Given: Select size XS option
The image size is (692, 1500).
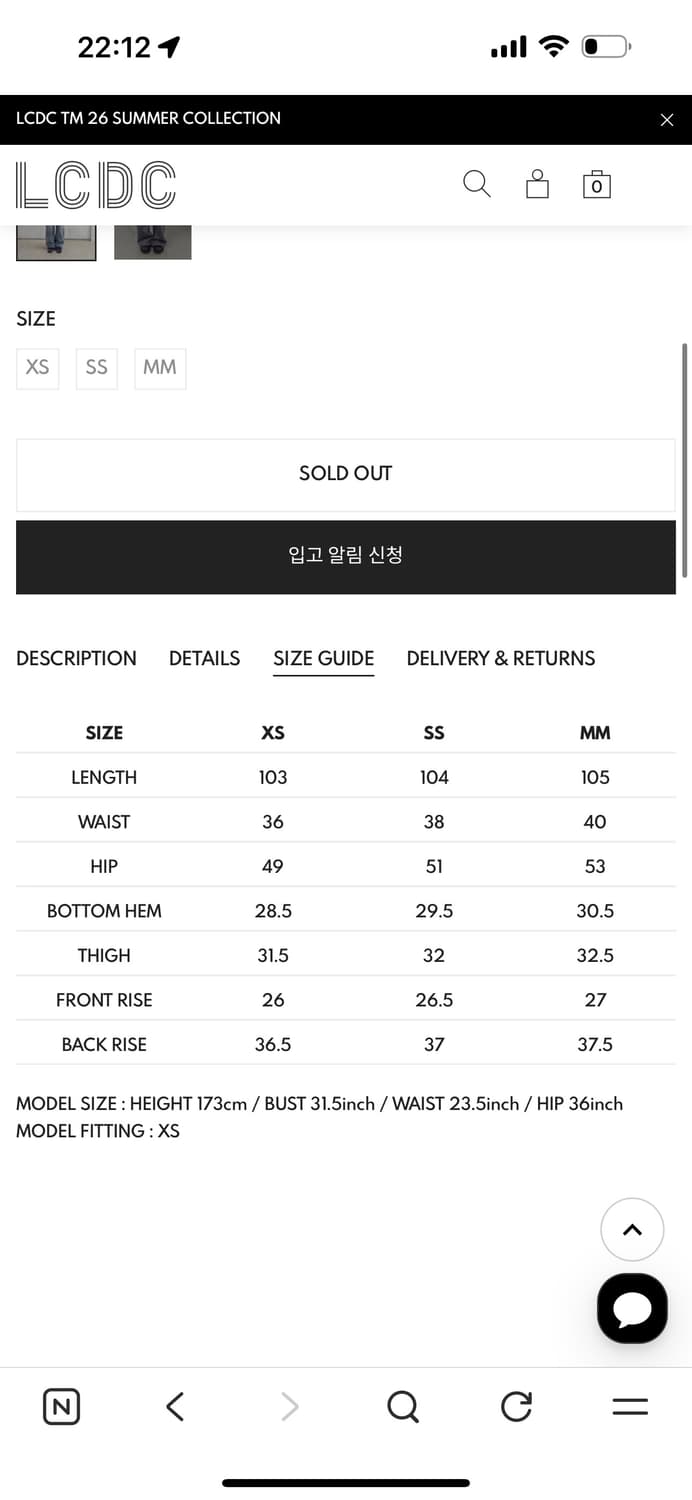Looking at the screenshot, I should (38, 368).
